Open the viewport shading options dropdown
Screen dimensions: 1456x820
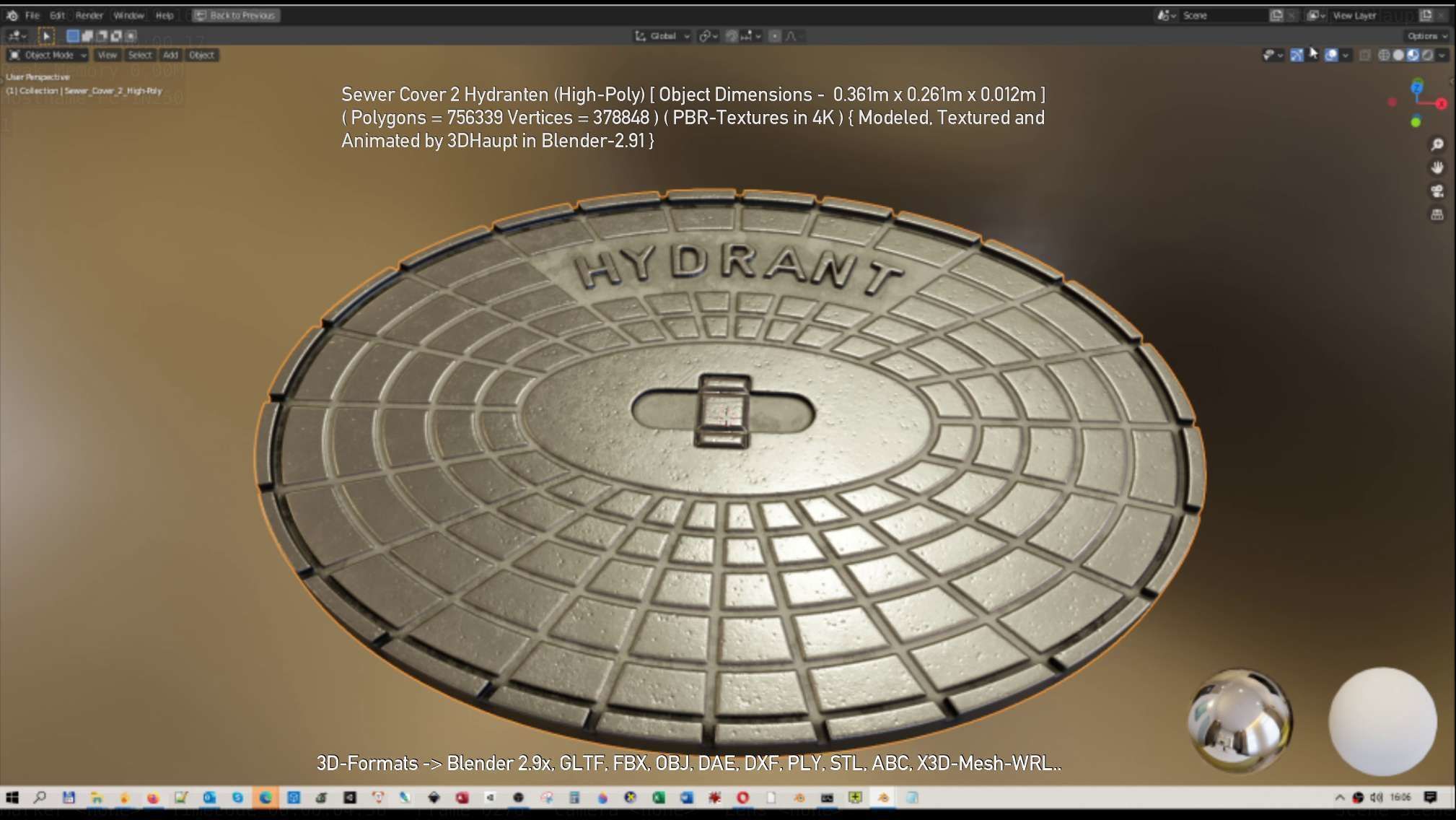point(1442,55)
